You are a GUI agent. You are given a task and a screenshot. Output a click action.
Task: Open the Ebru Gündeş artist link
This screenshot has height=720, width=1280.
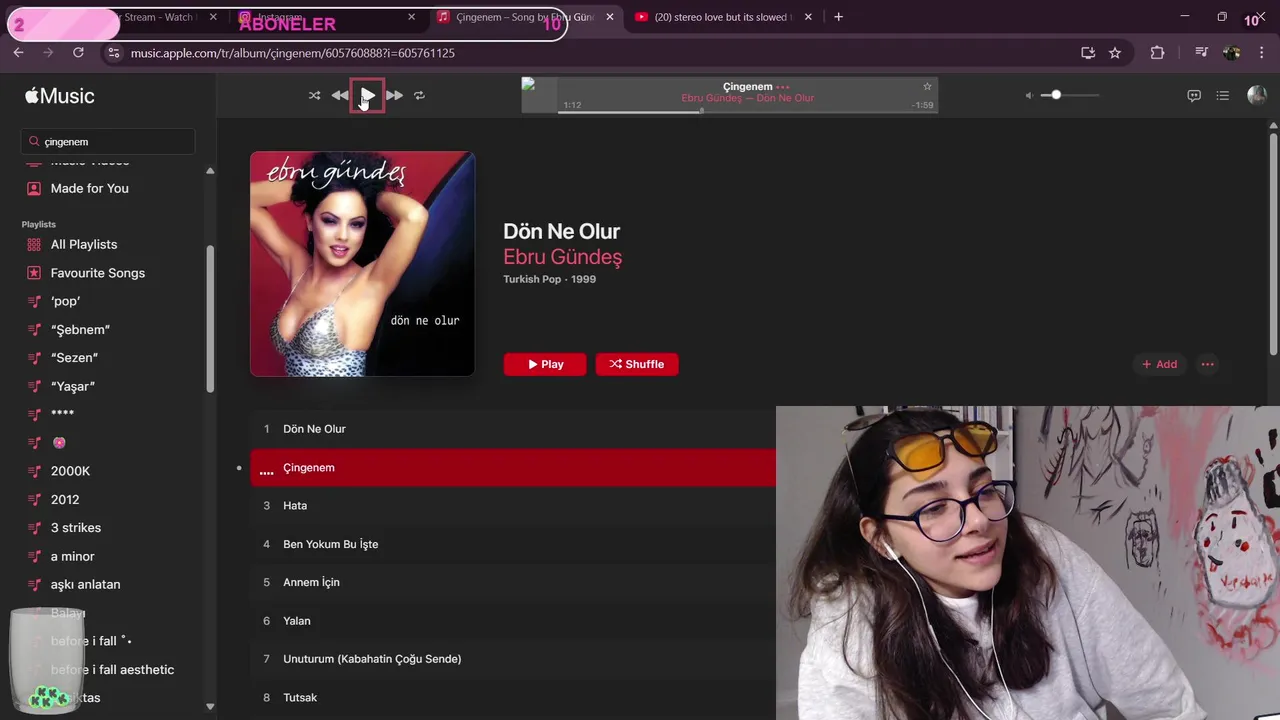tap(562, 257)
